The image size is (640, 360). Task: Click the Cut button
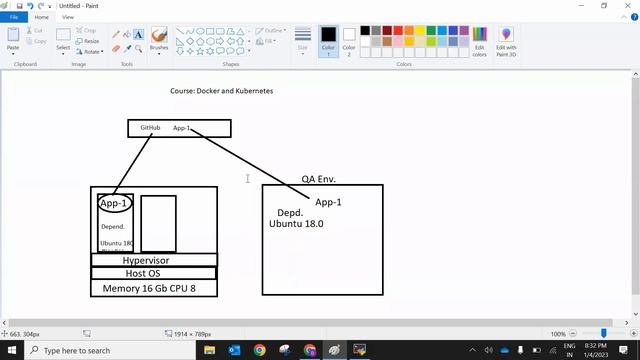(x=35, y=31)
